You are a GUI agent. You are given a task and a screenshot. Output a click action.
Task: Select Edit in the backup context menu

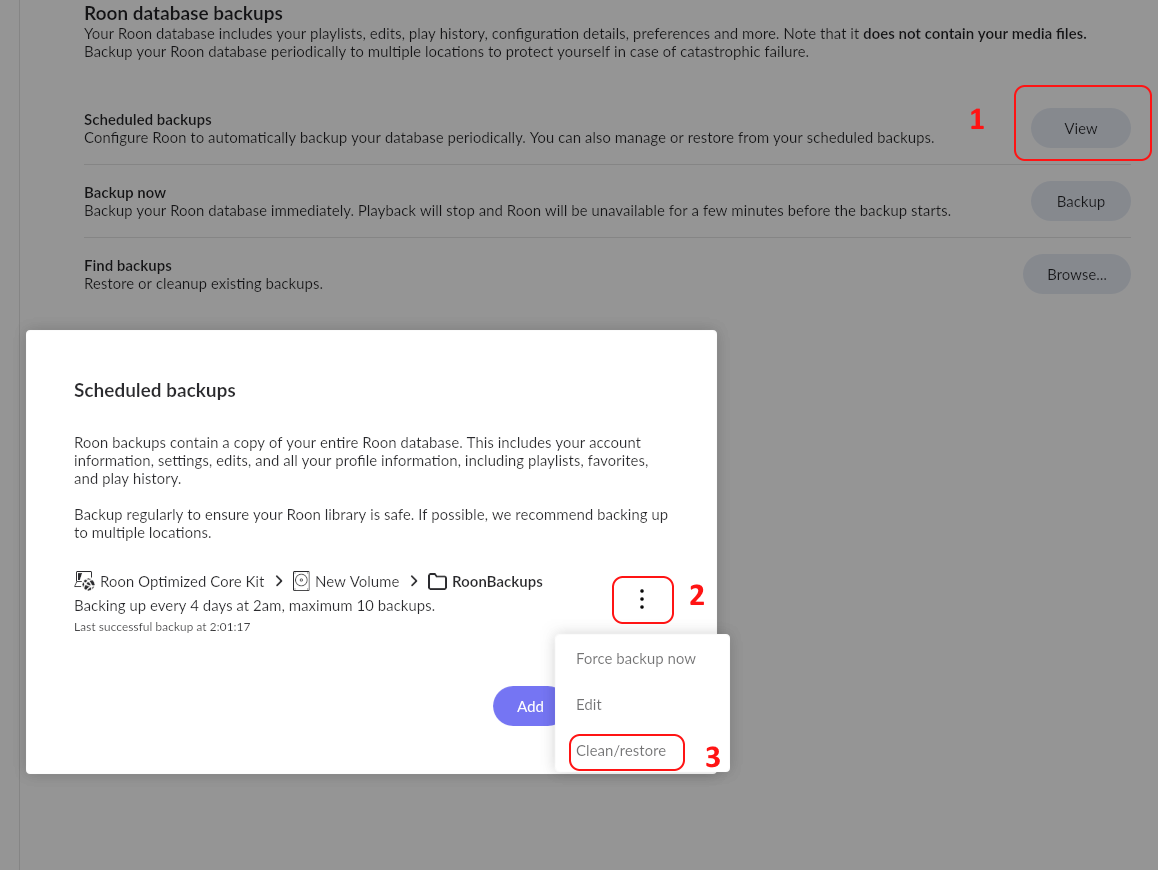click(589, 705)
